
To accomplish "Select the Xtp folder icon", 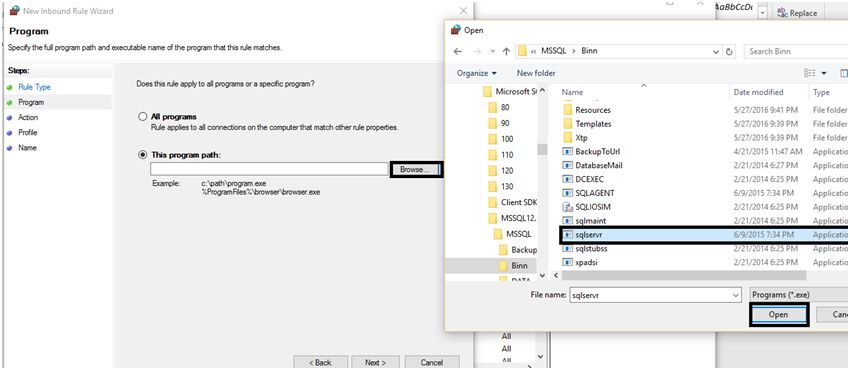I will coord(568,138).
